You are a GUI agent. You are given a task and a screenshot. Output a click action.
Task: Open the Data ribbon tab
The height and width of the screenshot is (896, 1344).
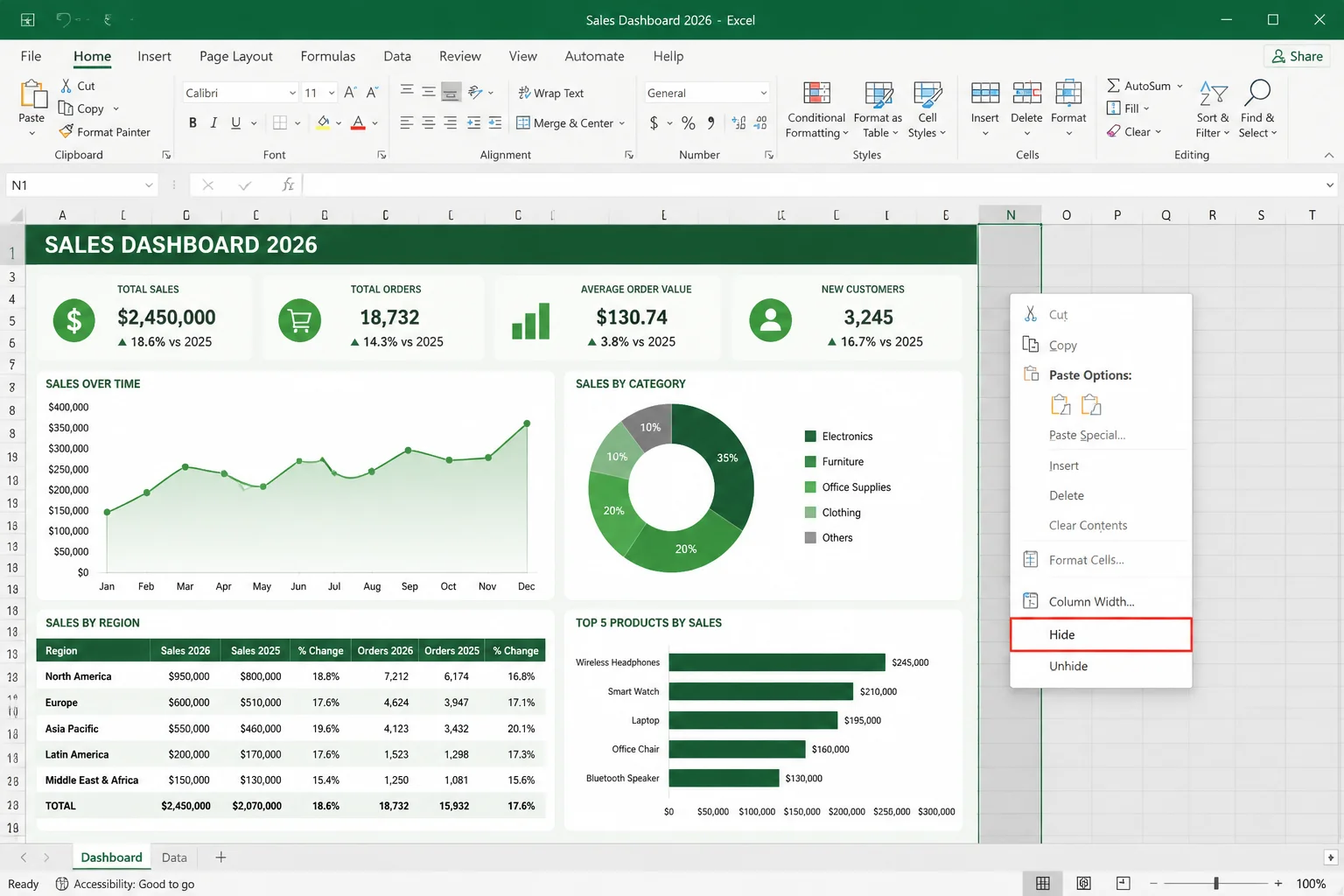tap(397, 56)
